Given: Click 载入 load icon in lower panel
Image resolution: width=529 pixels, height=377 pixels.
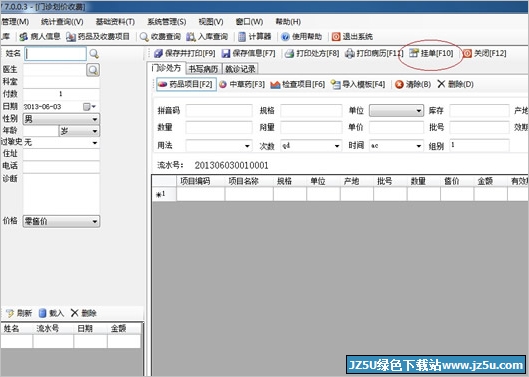Looking at the screenshot, I should 43,313.
